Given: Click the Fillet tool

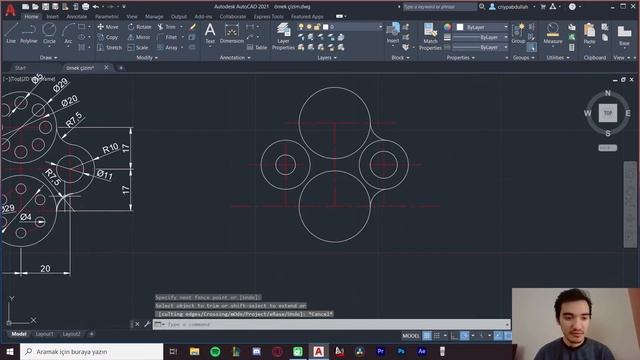Looking at the screenshot, I should click(167, 37).
